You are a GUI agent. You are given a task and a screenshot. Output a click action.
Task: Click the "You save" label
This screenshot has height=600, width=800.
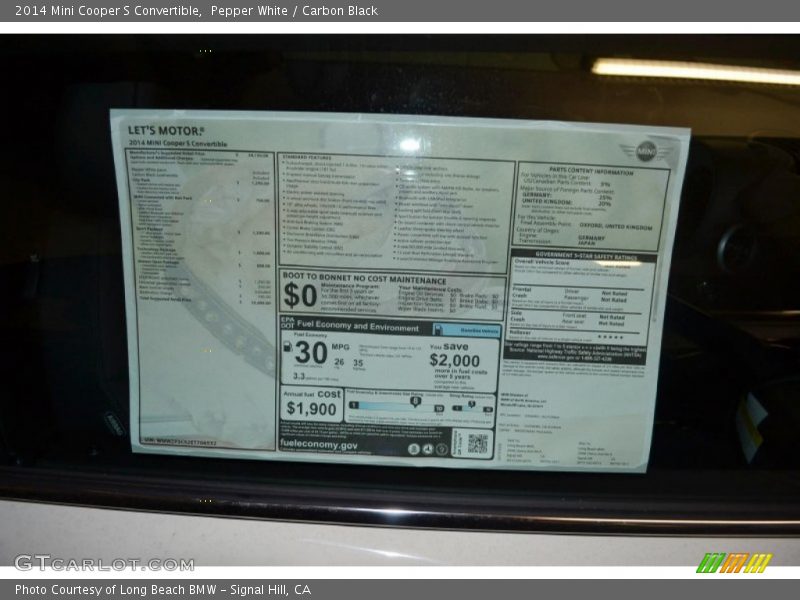[x=449, y=346]
